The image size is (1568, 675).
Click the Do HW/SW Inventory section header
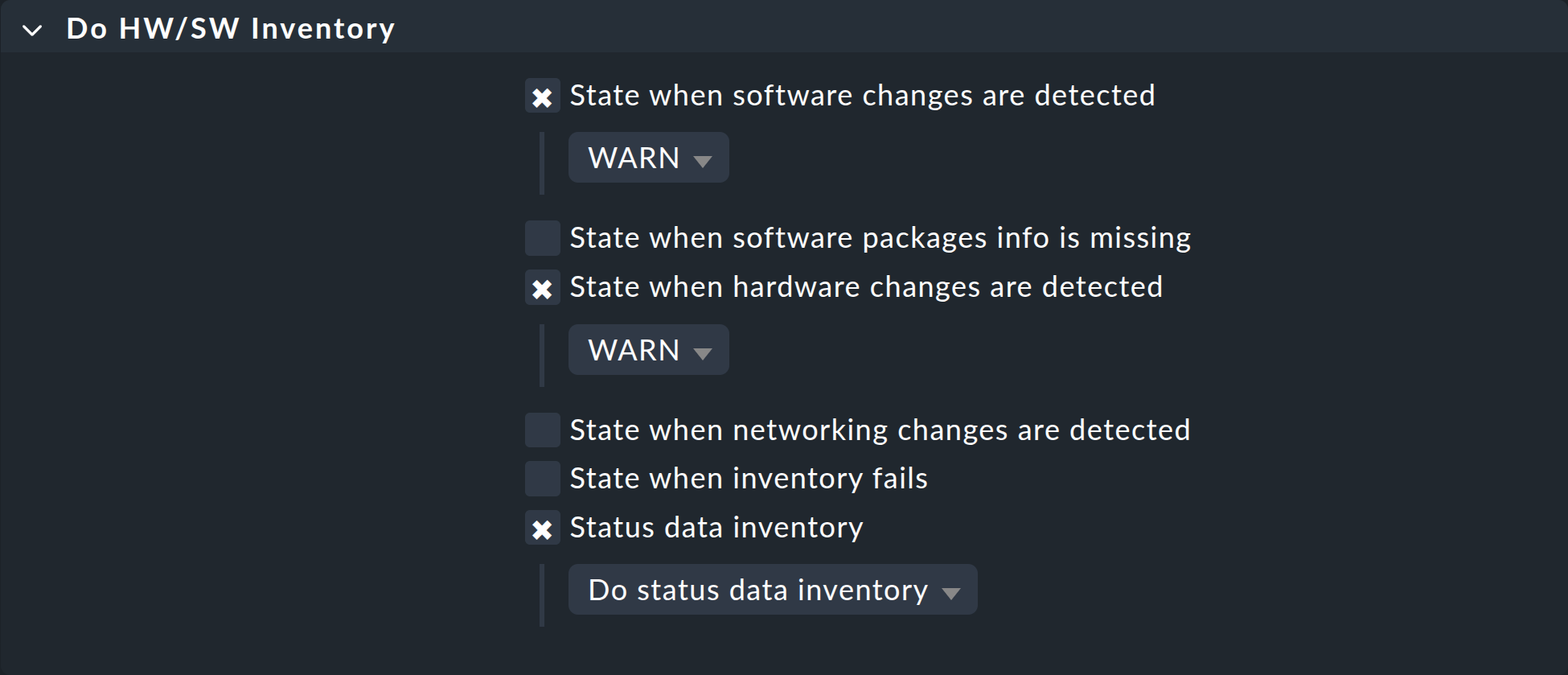pos(231,27)
